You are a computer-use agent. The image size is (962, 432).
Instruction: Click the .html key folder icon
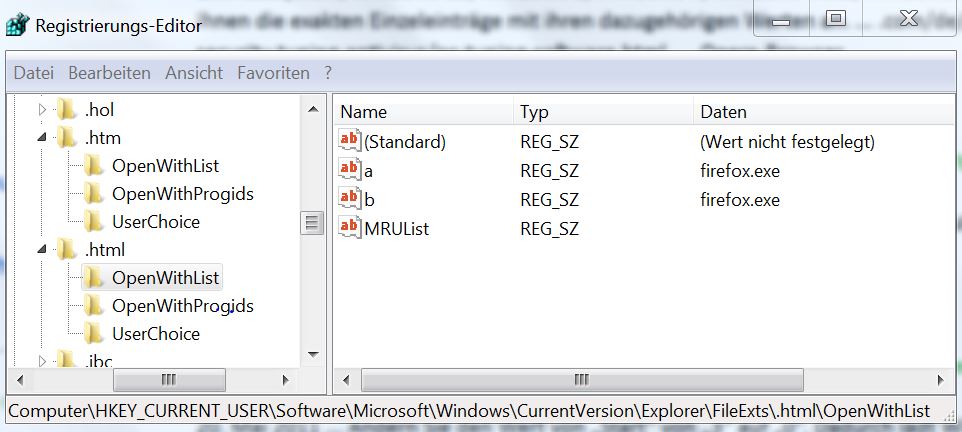pyautogui.click(x=67, y=249)
